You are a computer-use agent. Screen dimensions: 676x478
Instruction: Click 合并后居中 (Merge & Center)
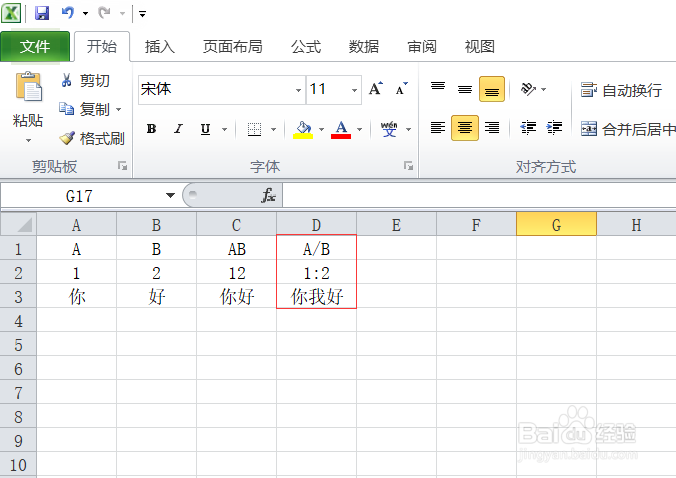[x=627, y=129]
